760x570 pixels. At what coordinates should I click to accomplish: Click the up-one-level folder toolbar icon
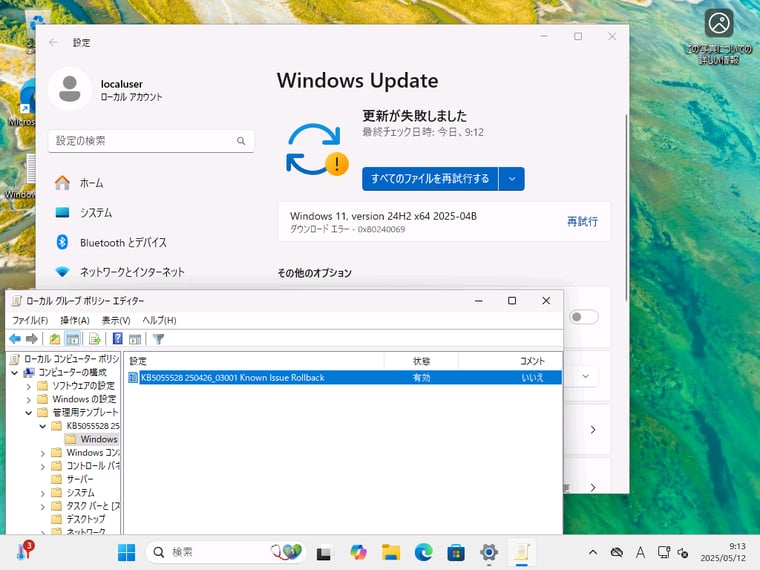[55, 339]
